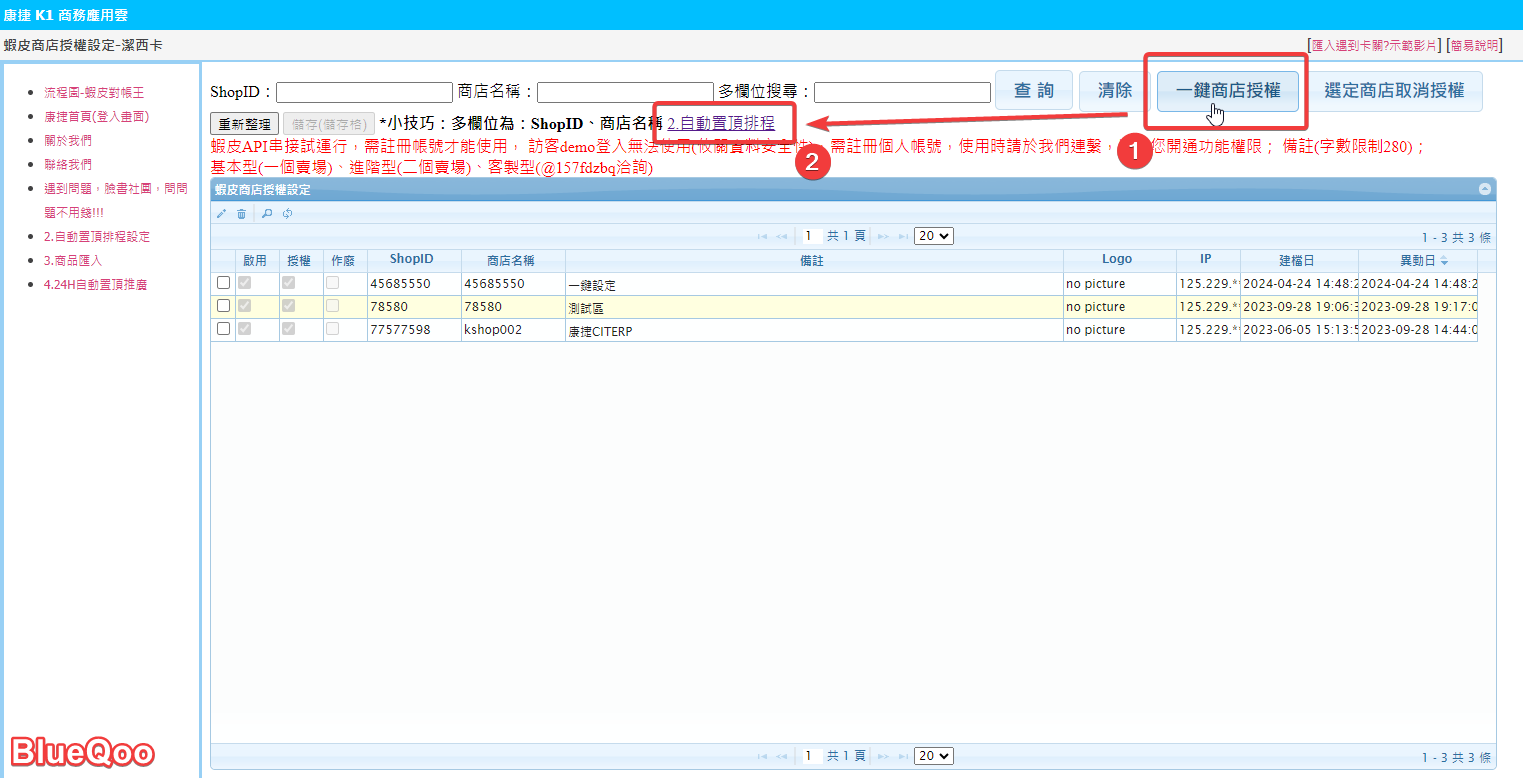This screenshot has width=1523, height=778.
Task: Click the refresh grid icon in grid toolbar
Action: [x=287, y=213]
